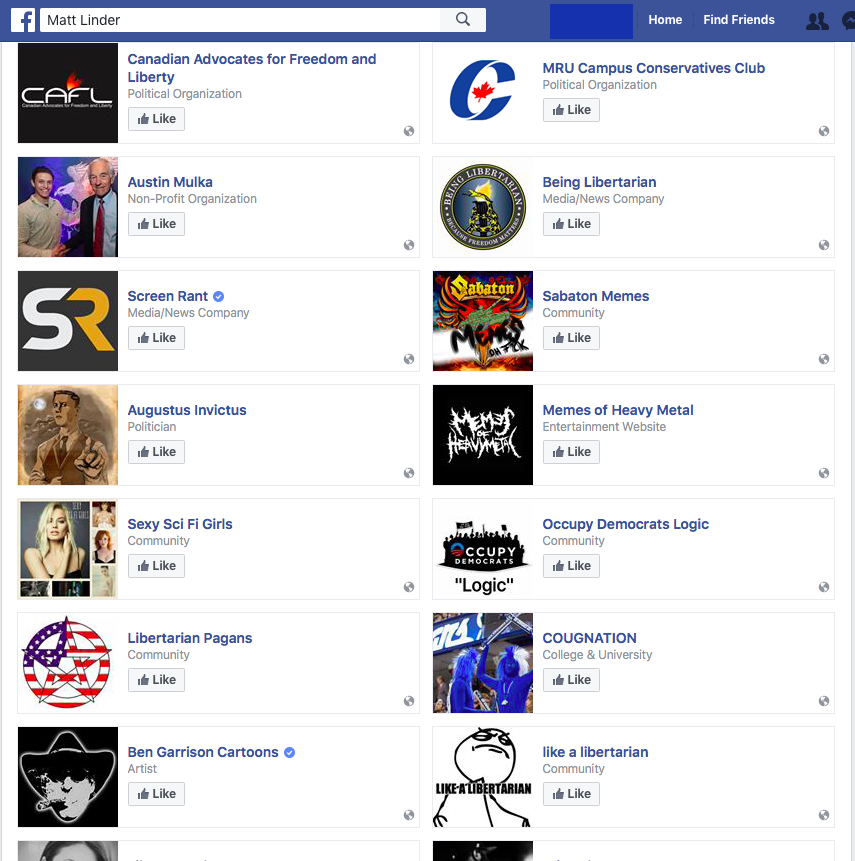Click the search magnifier button
Image resolution: width=855 pixels, height=861 pixels.
pos(463,20)
